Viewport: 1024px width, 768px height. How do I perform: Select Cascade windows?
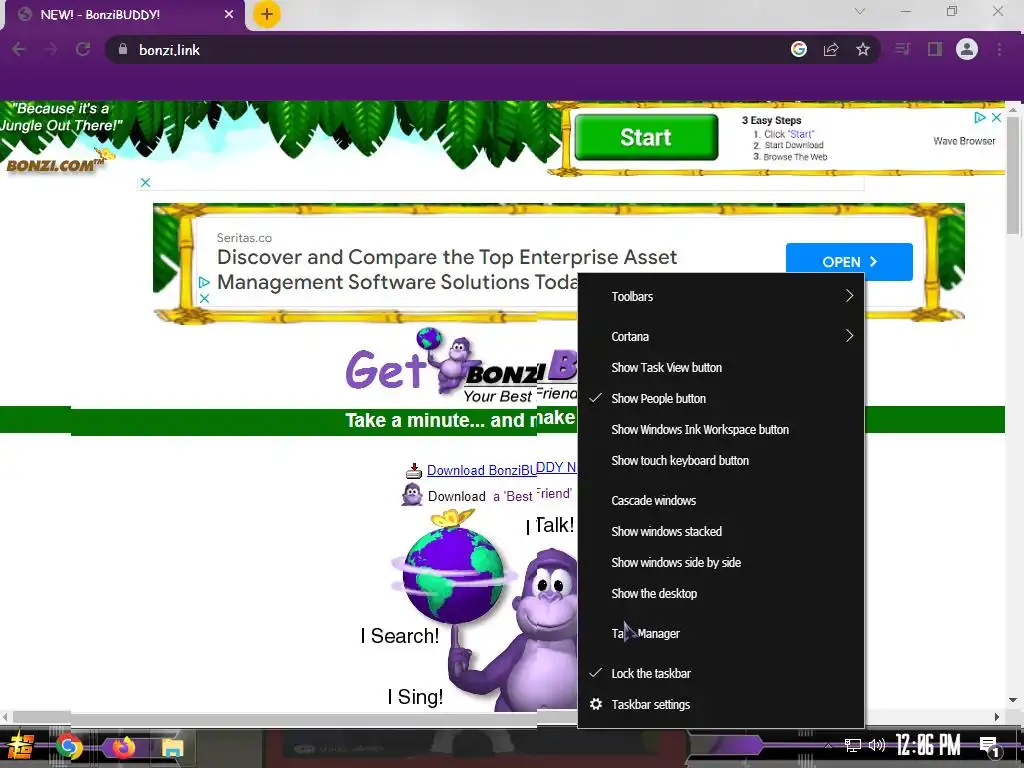(721, 501)
